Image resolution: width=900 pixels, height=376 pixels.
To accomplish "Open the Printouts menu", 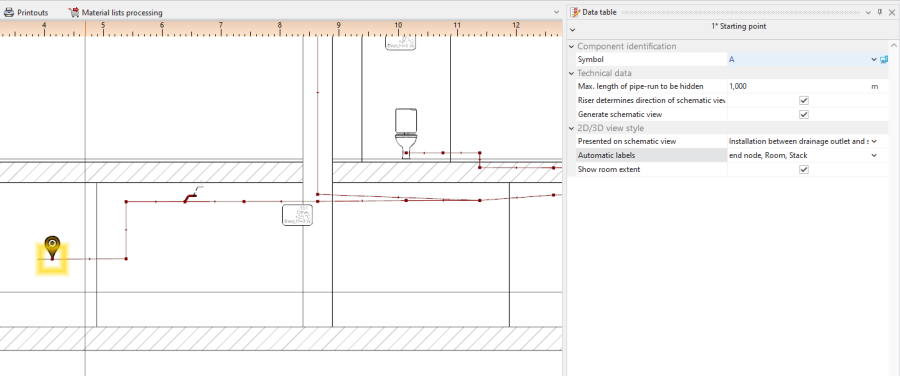I will [26, 12].
